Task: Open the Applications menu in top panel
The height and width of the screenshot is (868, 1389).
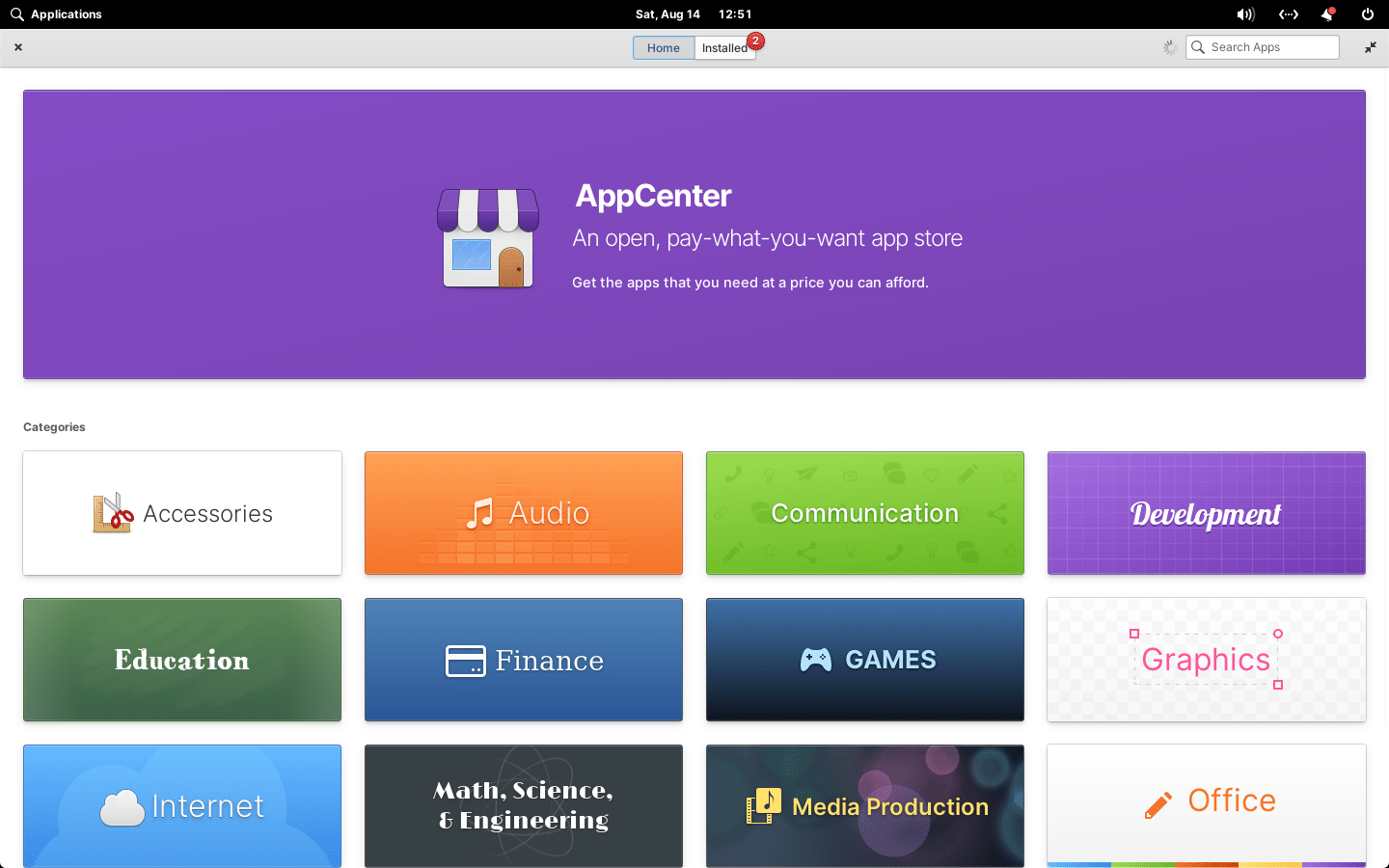Action: tap(56, 14)
